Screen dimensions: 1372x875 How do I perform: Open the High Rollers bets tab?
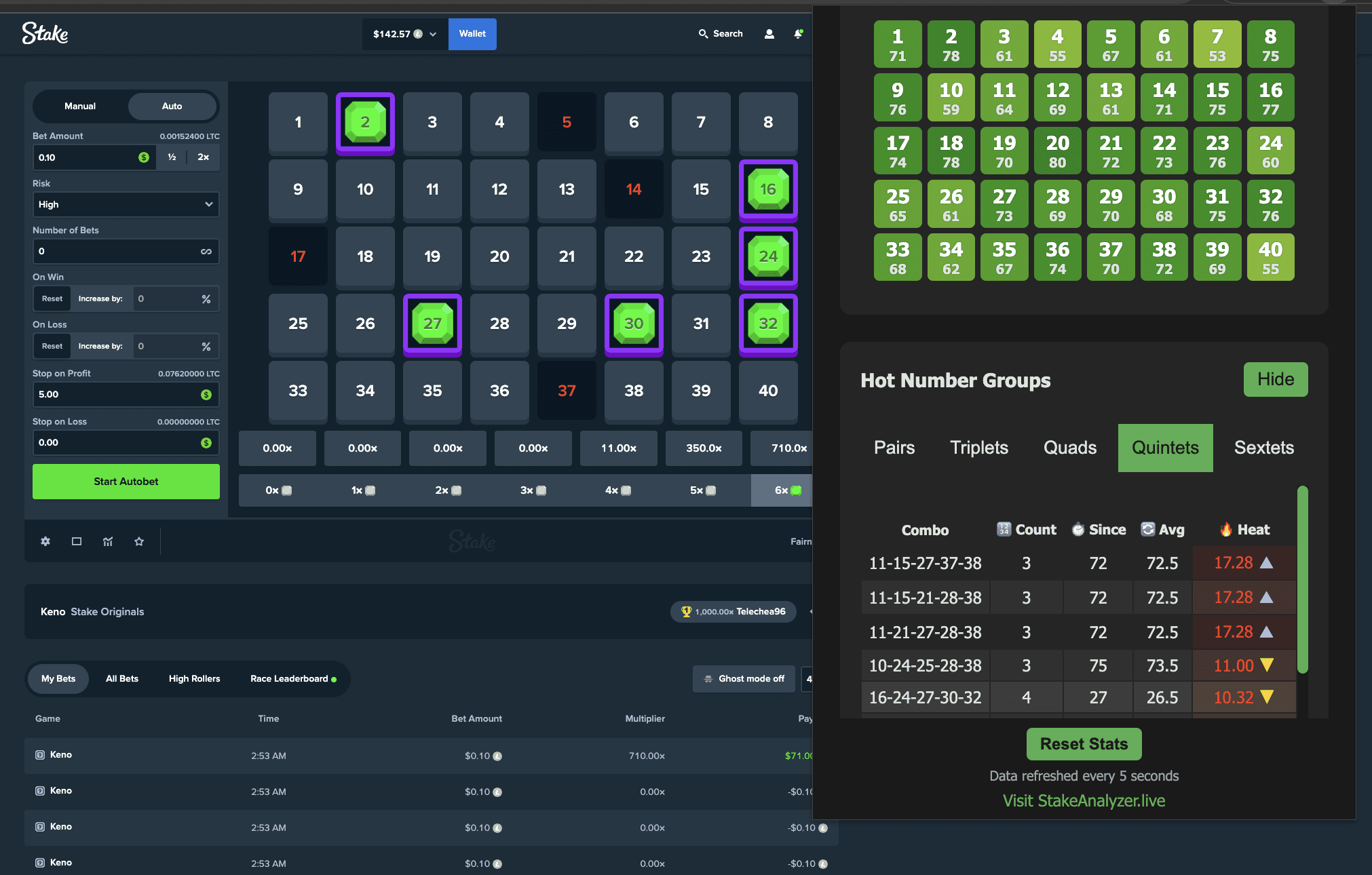click(194, 678)
